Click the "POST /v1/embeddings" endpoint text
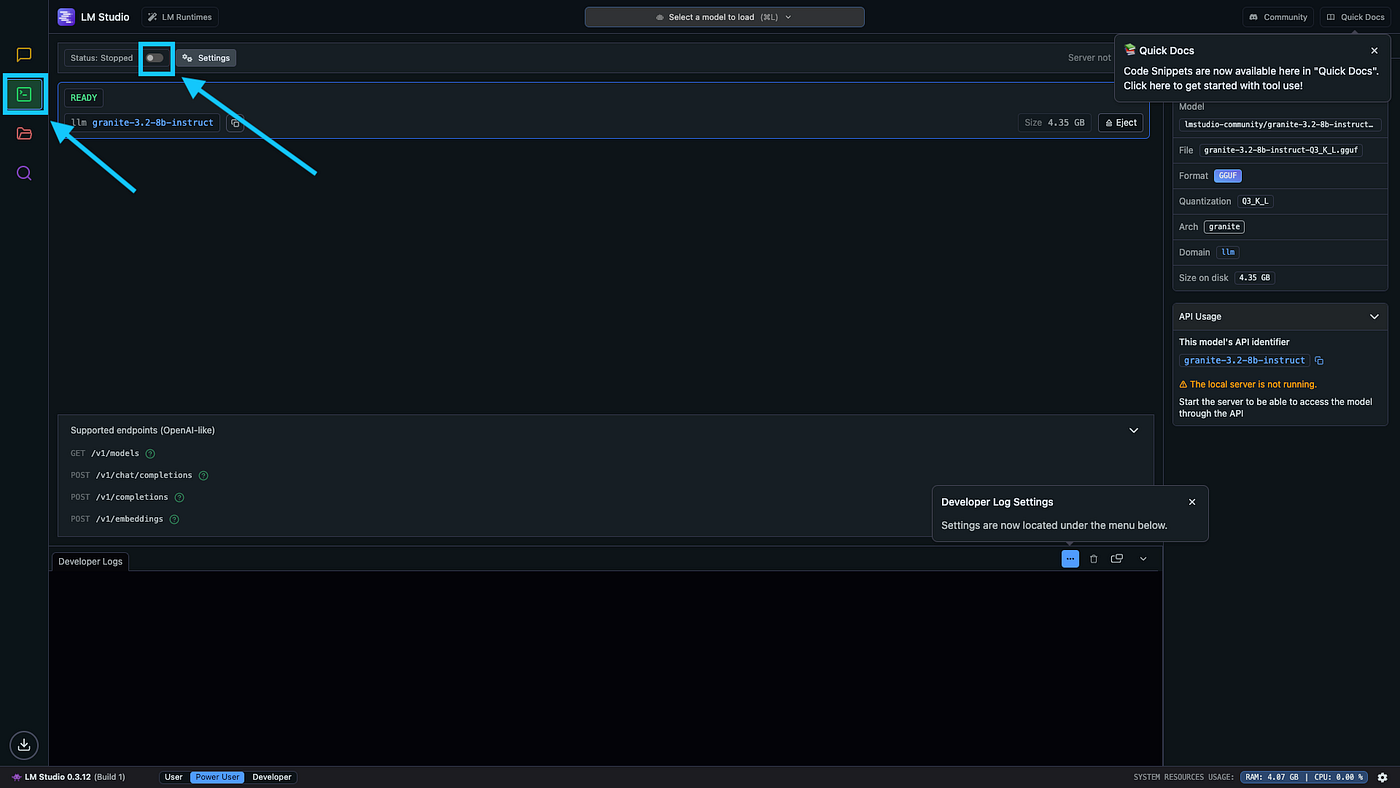Viewport: 1400px width, 788px height. [117, 520]
